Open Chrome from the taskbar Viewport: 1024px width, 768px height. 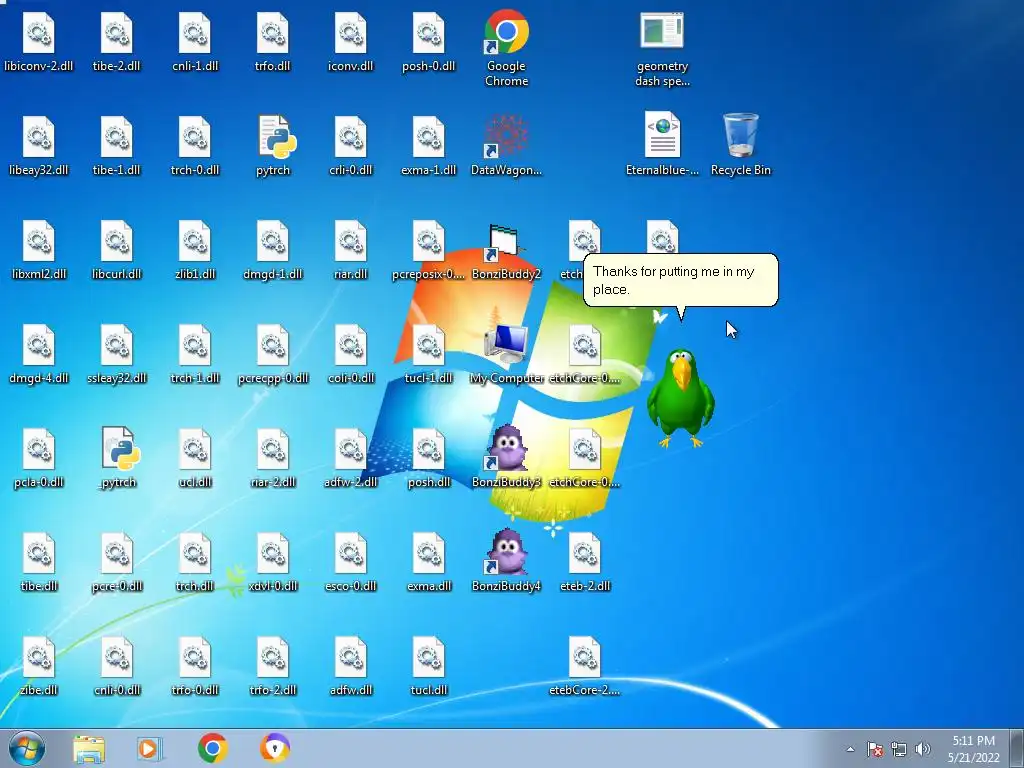[x=212, y=748]
